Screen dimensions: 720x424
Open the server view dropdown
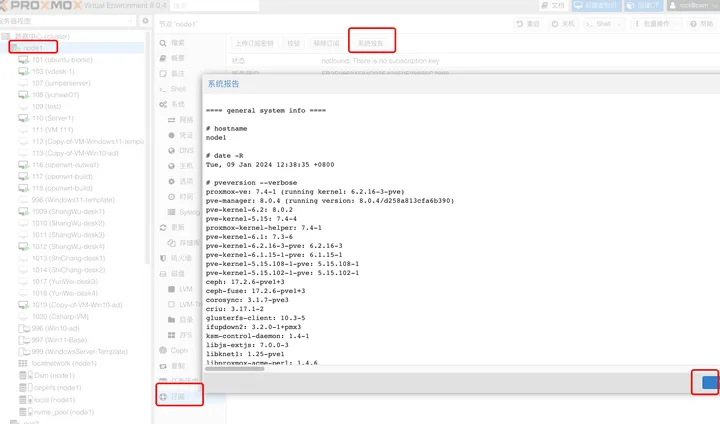68,21
